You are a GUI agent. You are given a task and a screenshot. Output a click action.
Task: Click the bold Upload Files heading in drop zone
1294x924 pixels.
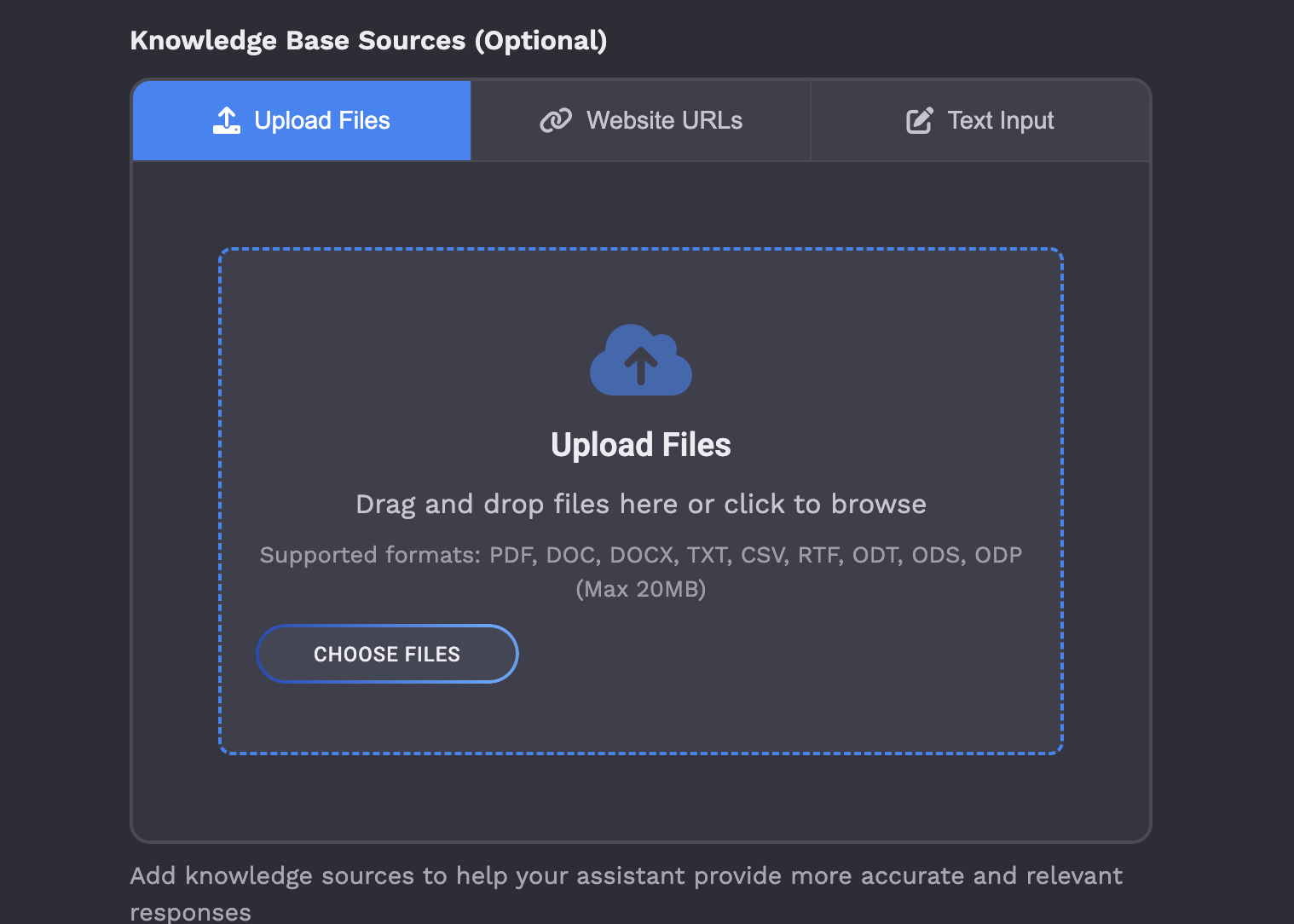tap(641, 445)
